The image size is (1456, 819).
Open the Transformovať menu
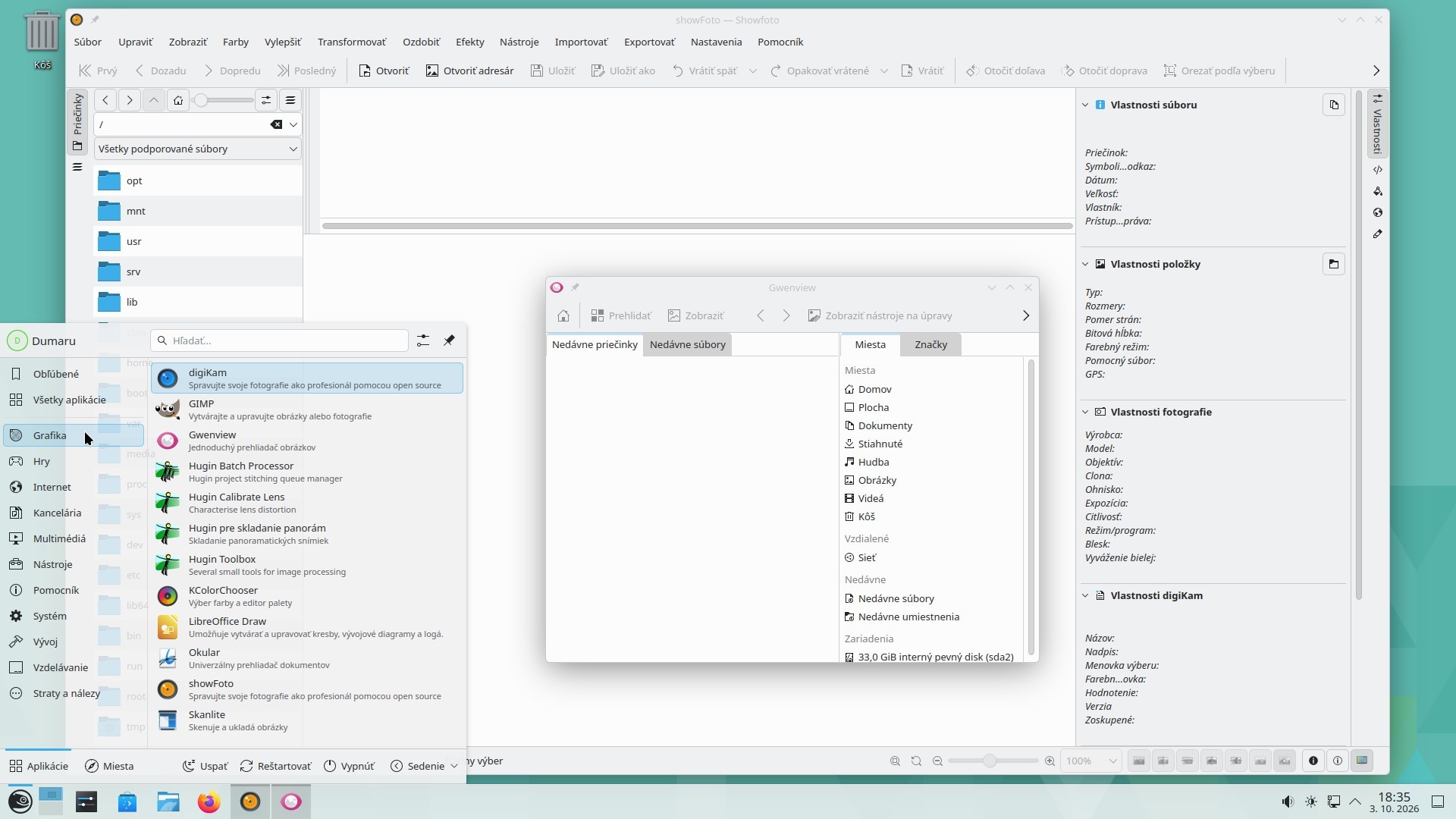point(352,42)
